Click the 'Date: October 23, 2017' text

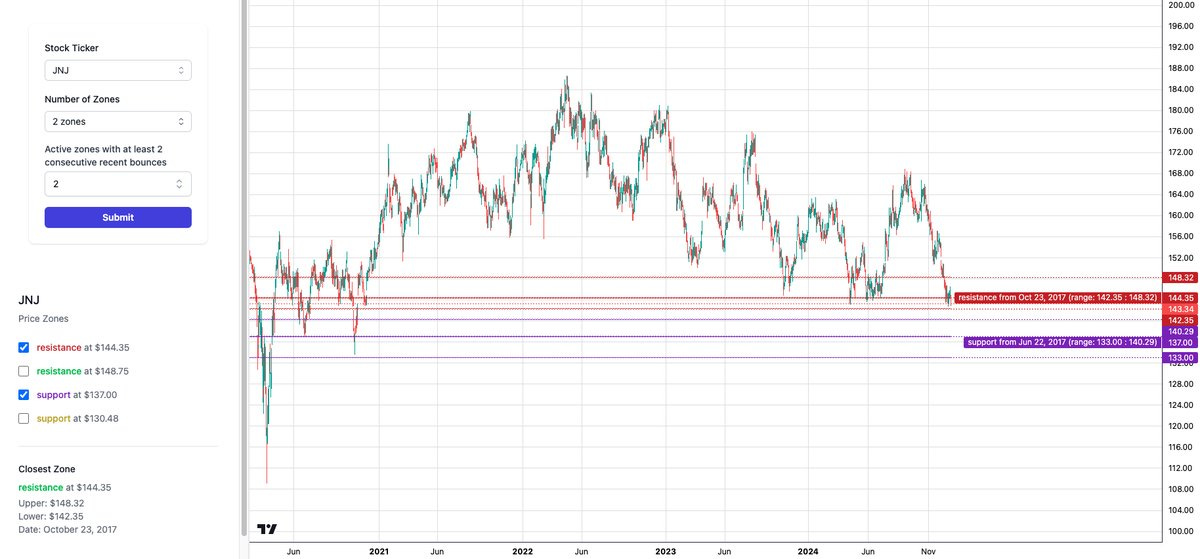(67, 529)
